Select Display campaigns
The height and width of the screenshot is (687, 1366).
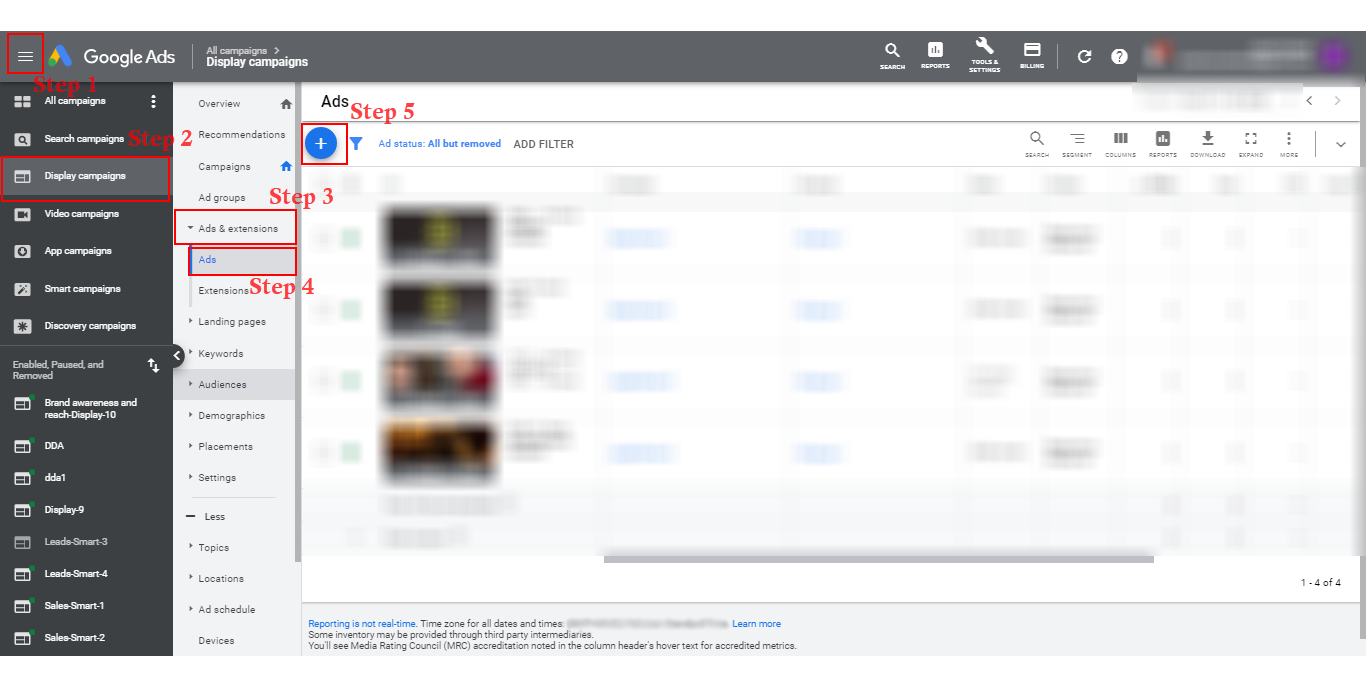coord(86,176)
